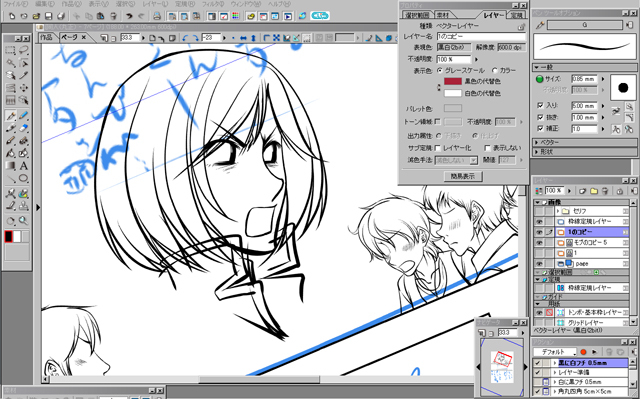The height and width of the screenshot is (399, 640).
Task: Expand the レイヤー準備 action
Action: click(555, 372)
